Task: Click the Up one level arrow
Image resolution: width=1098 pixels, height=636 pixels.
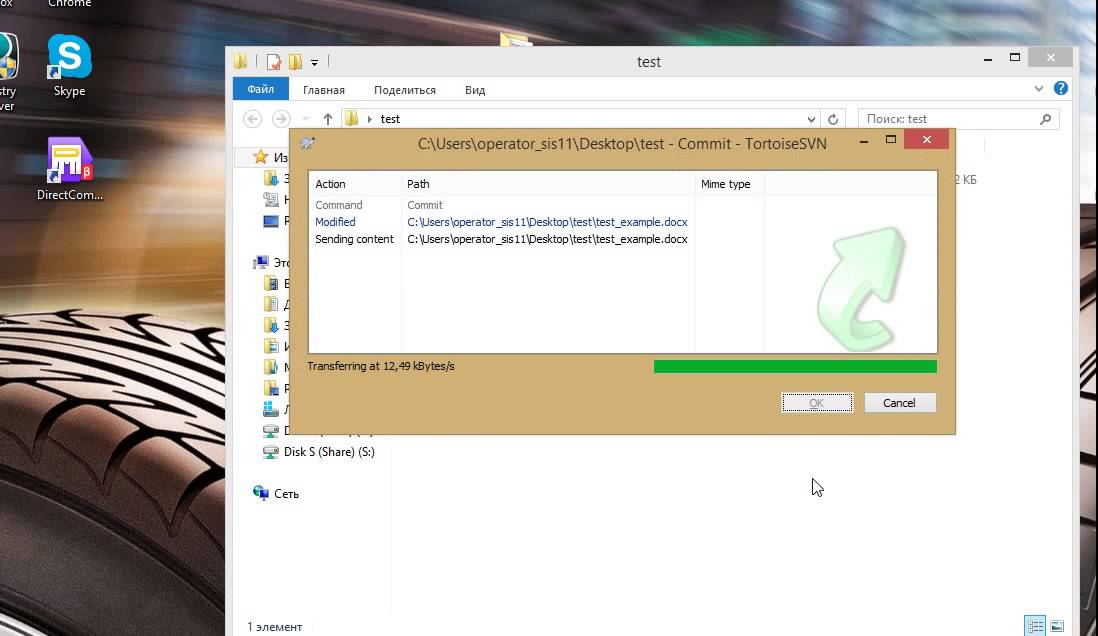Action: click(327, 119)
